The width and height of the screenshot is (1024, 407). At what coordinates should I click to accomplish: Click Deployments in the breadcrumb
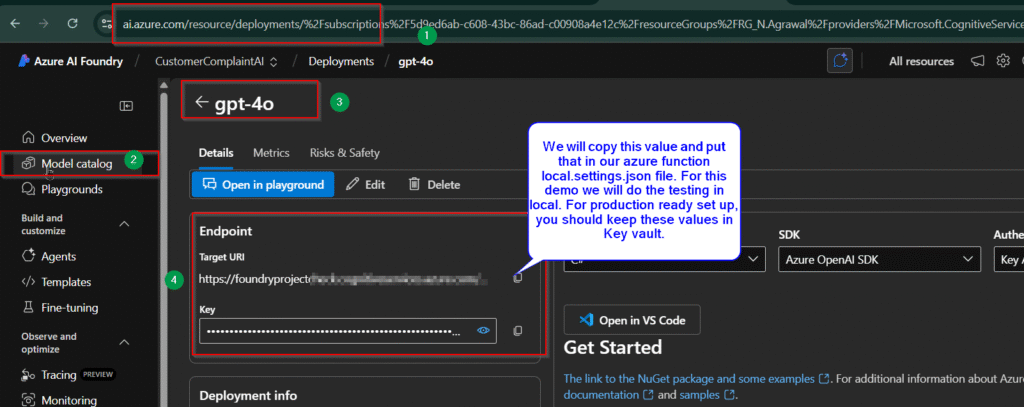click(341, 61)
